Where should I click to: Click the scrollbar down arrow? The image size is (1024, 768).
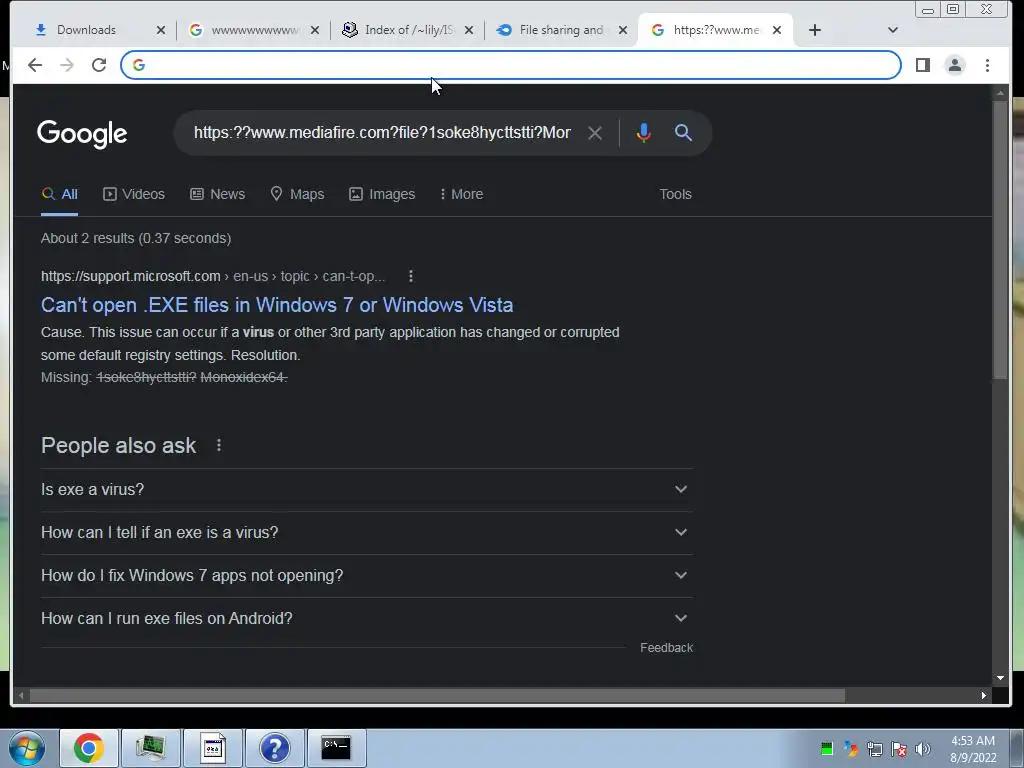point(1000,678)
